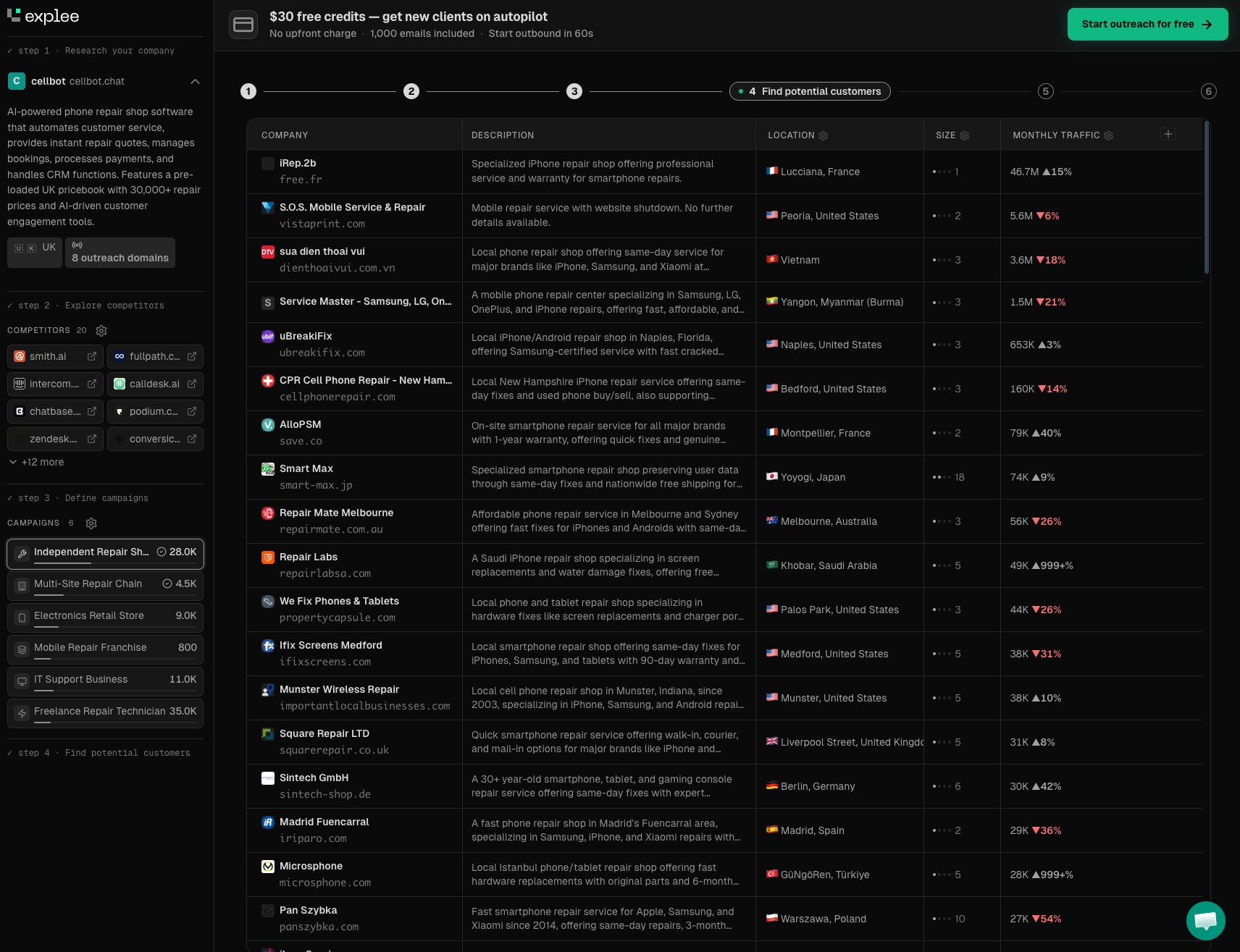Image resolution: width=1240 pixels, height=952 pixels.
Task: Click the table vertical scrollbar
Action: (x=1207, y=198)
